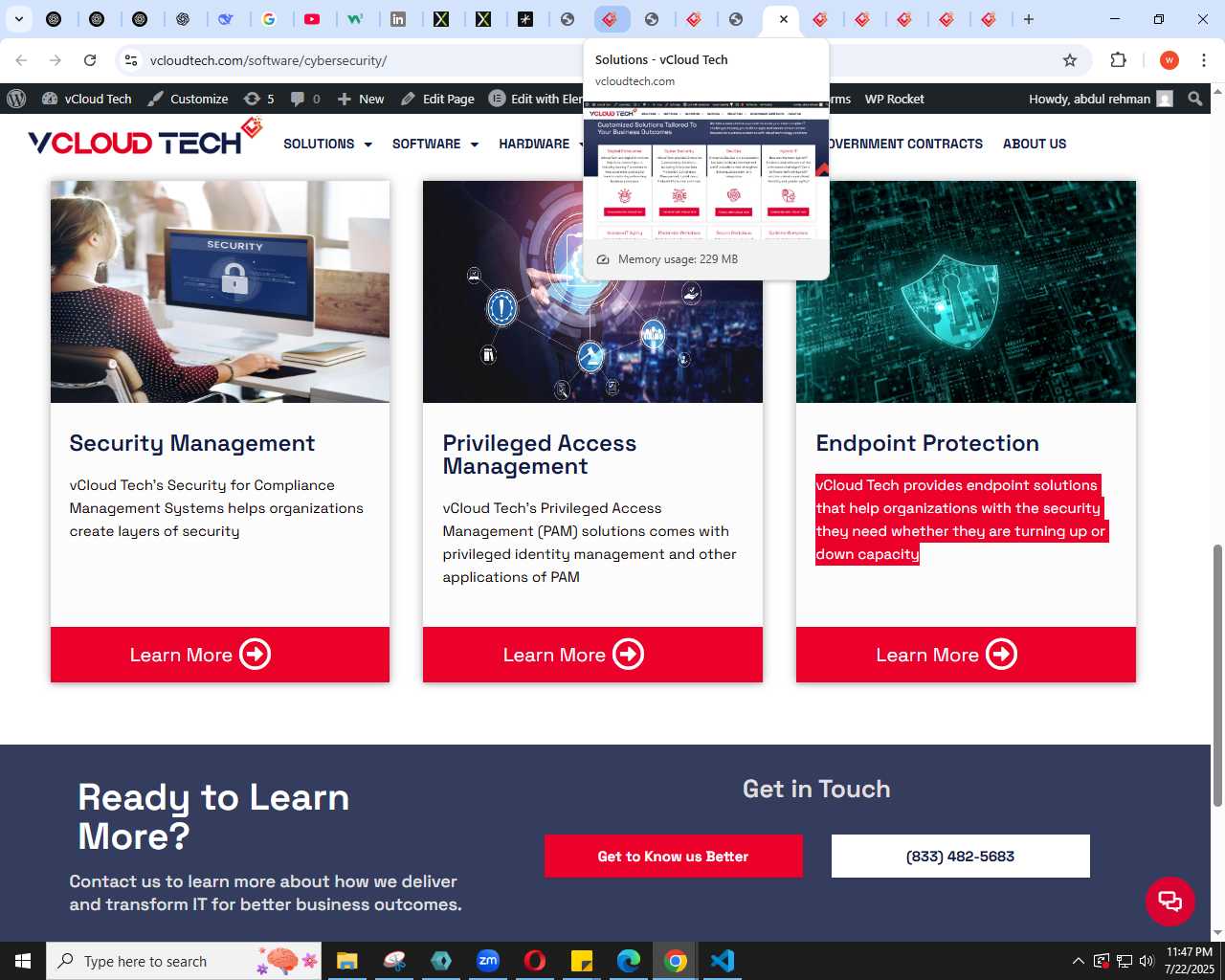The height and width of the screenshot is (980, 1225).
Task: Open Zoom from the taskbar
Action: (488, 961)
